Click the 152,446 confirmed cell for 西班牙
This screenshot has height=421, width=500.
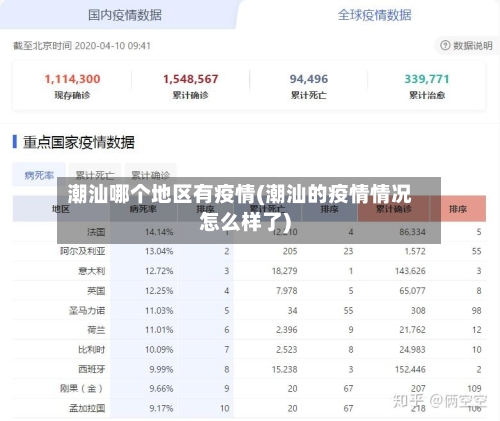tap(410, 369)
